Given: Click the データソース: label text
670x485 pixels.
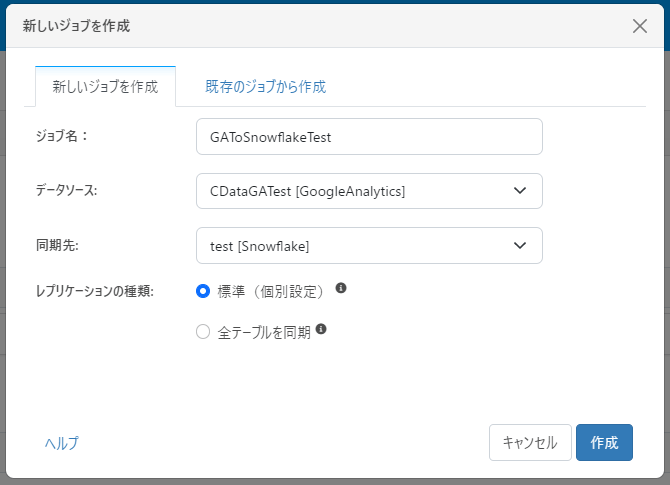Looking at the screenshot, I should (66, 191).
